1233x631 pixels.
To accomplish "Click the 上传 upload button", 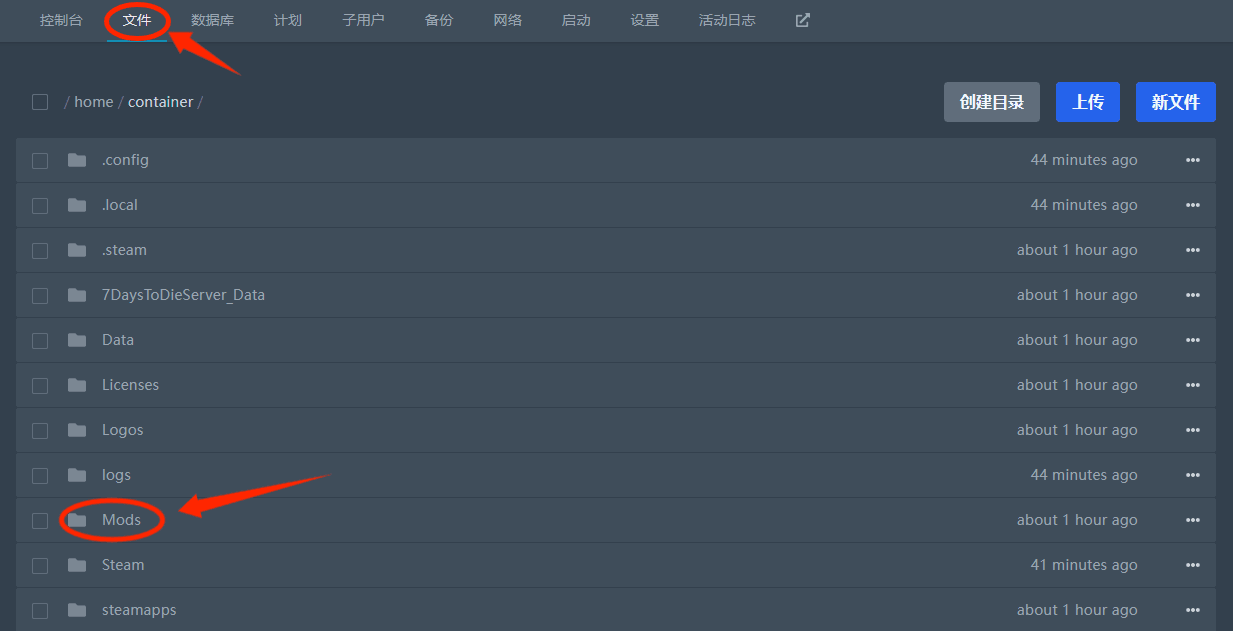I will [x=1088, y=102].
